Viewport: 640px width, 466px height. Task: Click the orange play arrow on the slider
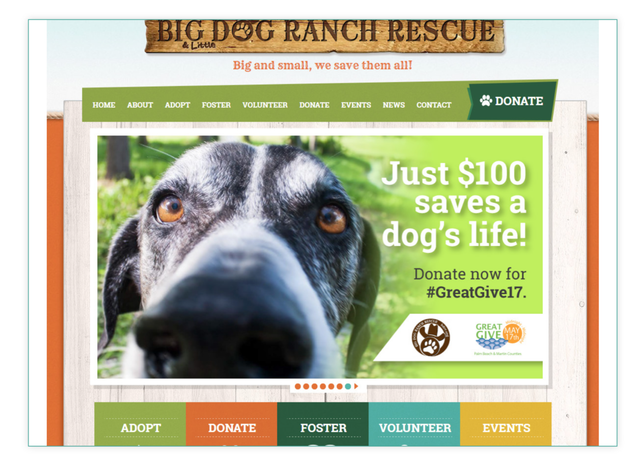tap(356, 386)
